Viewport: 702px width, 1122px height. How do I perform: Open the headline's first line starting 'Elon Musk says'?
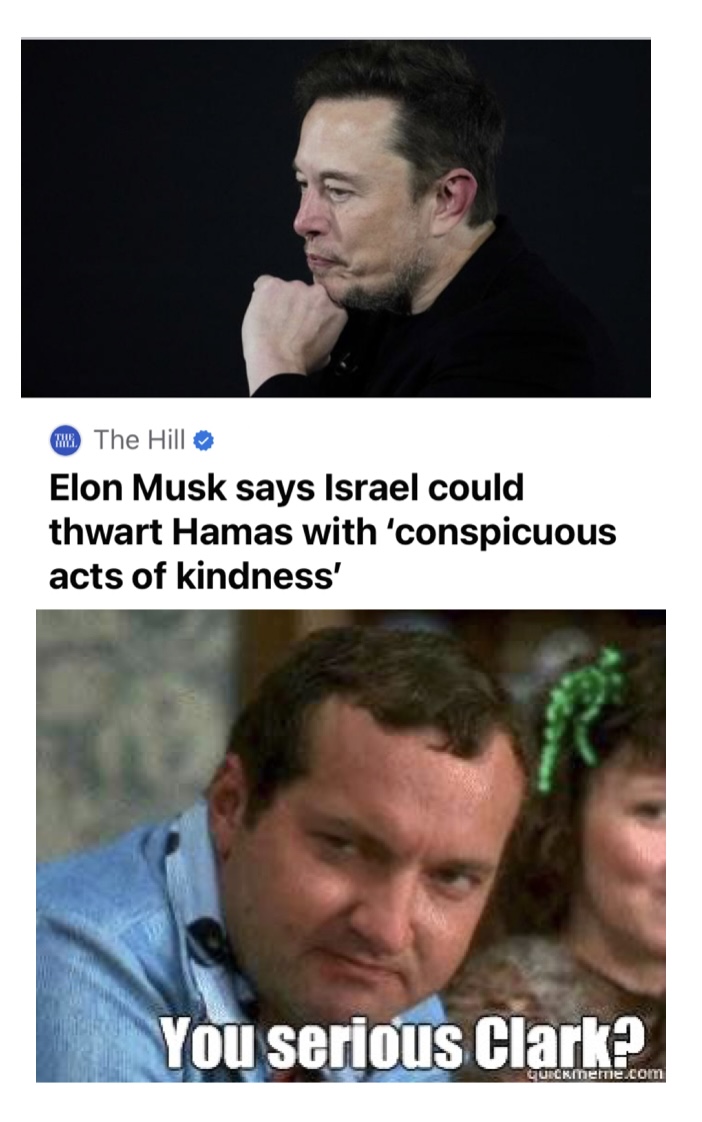tap(286, 488)
